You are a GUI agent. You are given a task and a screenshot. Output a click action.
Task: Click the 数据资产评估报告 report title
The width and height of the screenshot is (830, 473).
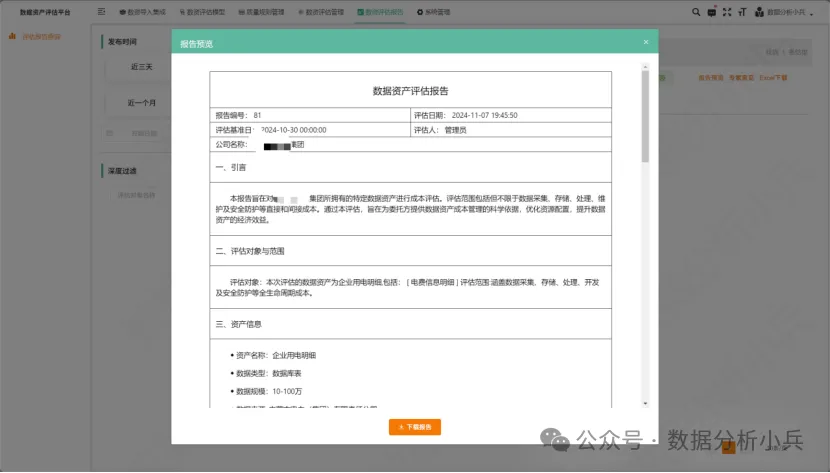pos(410,91)
